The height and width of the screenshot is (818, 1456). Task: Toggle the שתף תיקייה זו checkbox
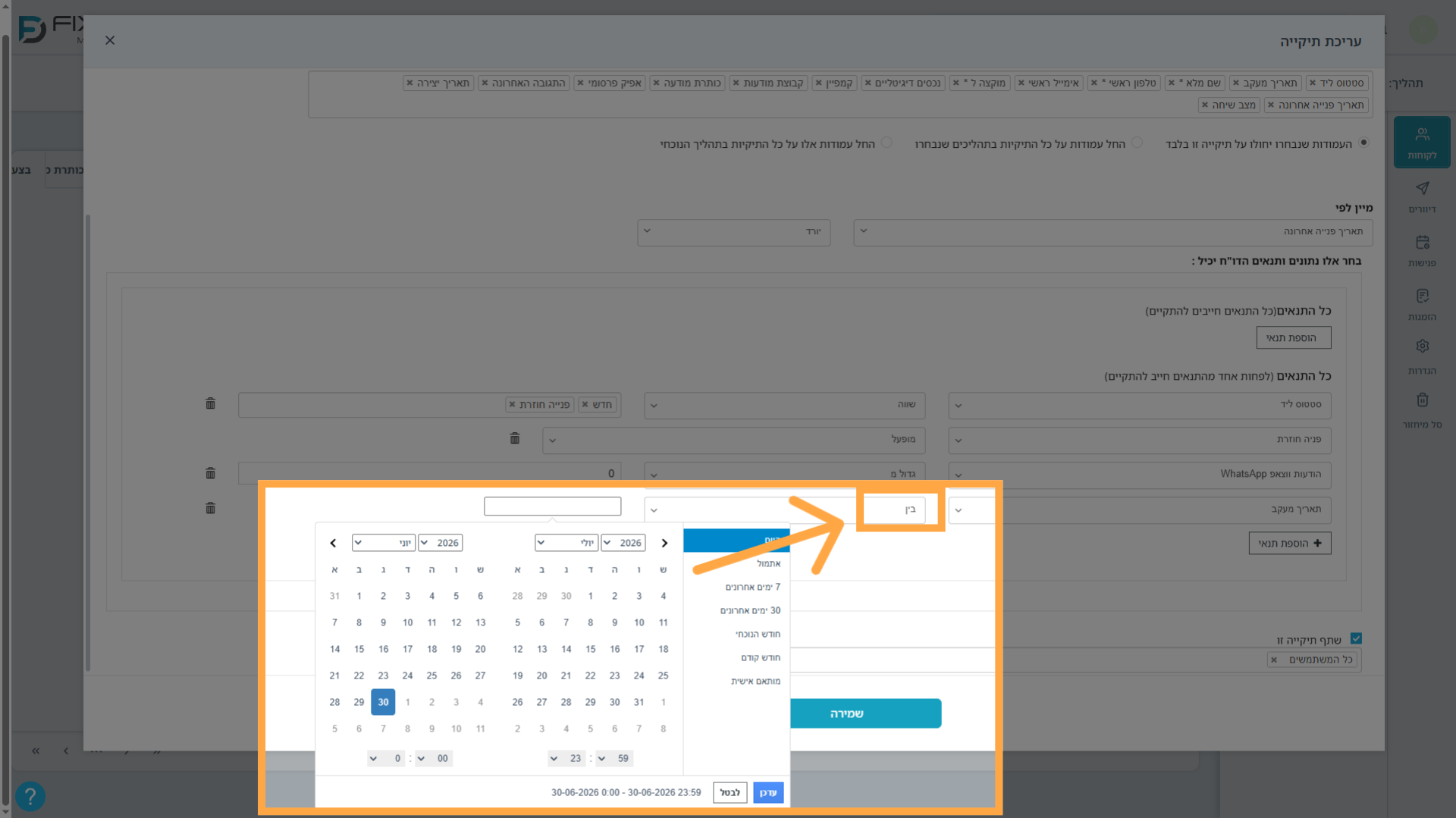click(x=1356, y=638)
